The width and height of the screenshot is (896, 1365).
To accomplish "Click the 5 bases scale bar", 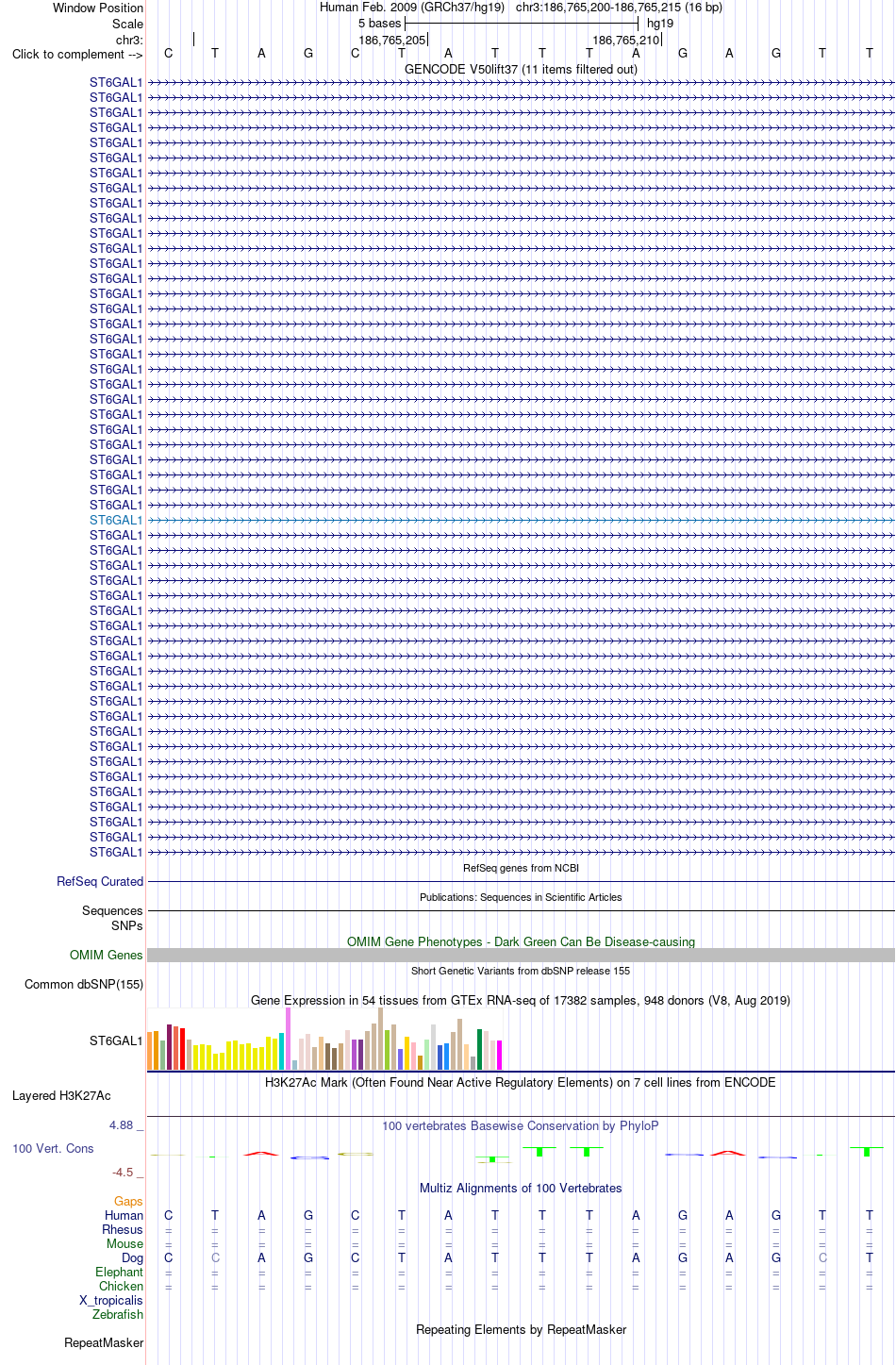I will [x=522, y=23].
